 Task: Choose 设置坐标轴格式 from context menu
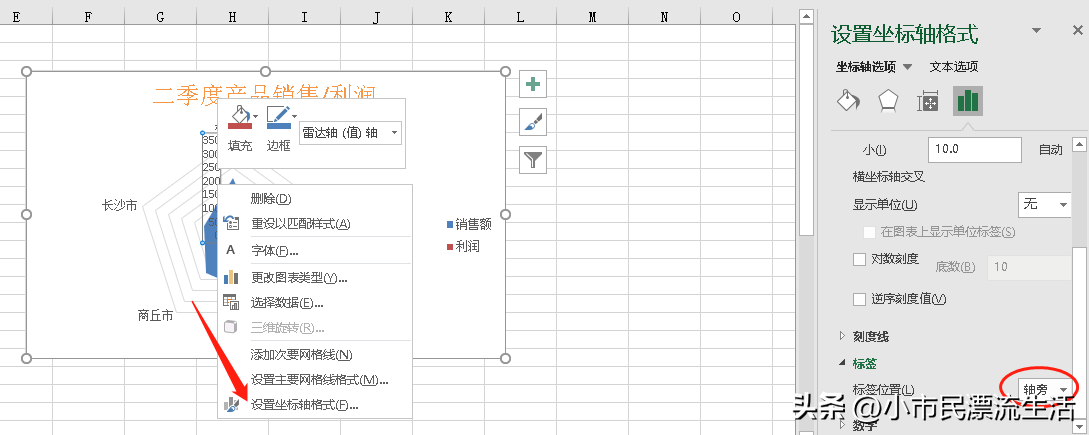coord(304,405)
